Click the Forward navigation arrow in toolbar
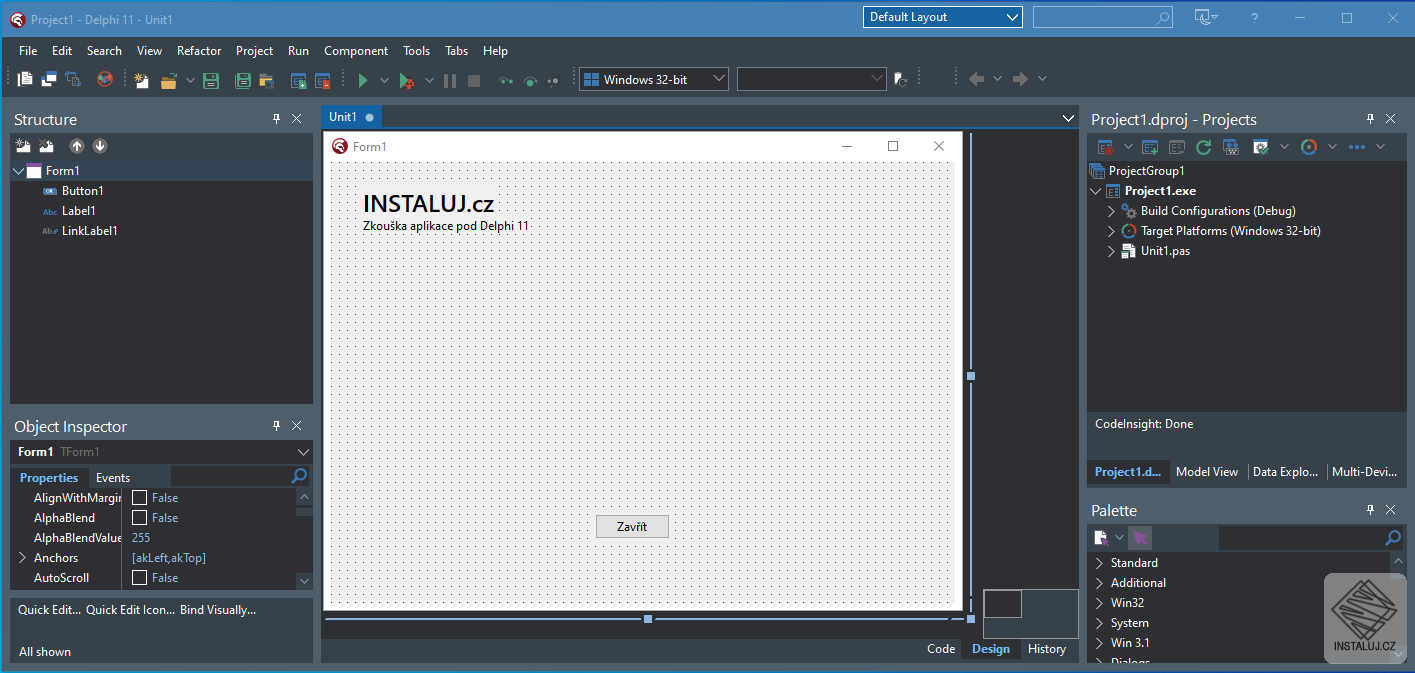 [1020, 79]
